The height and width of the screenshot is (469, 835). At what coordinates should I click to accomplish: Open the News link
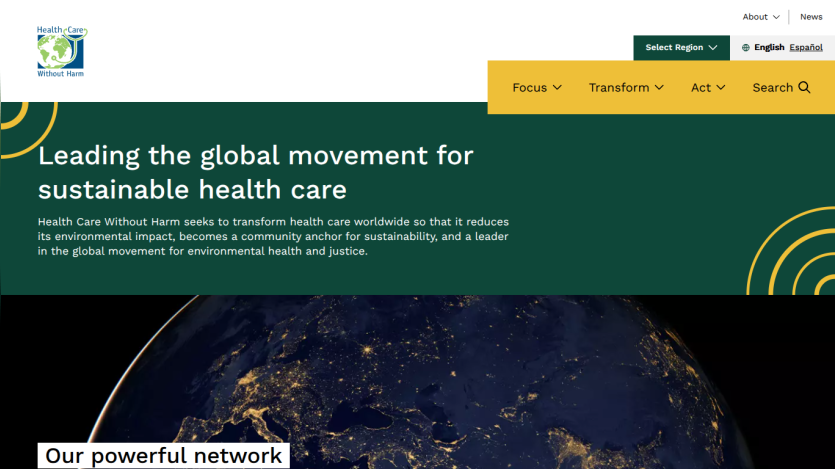click(811, 17)
